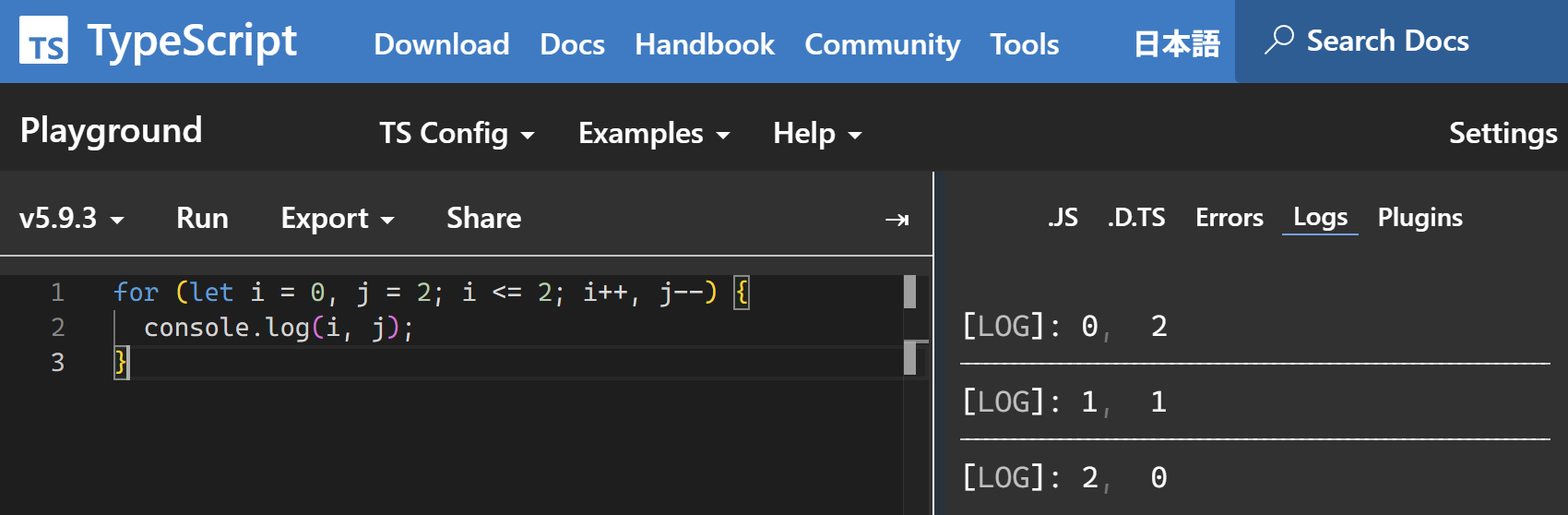The width and height of the screenshot is (1568, 515).
Task: Switch to the .JS tab
Action: click(x=1063, y=218)
